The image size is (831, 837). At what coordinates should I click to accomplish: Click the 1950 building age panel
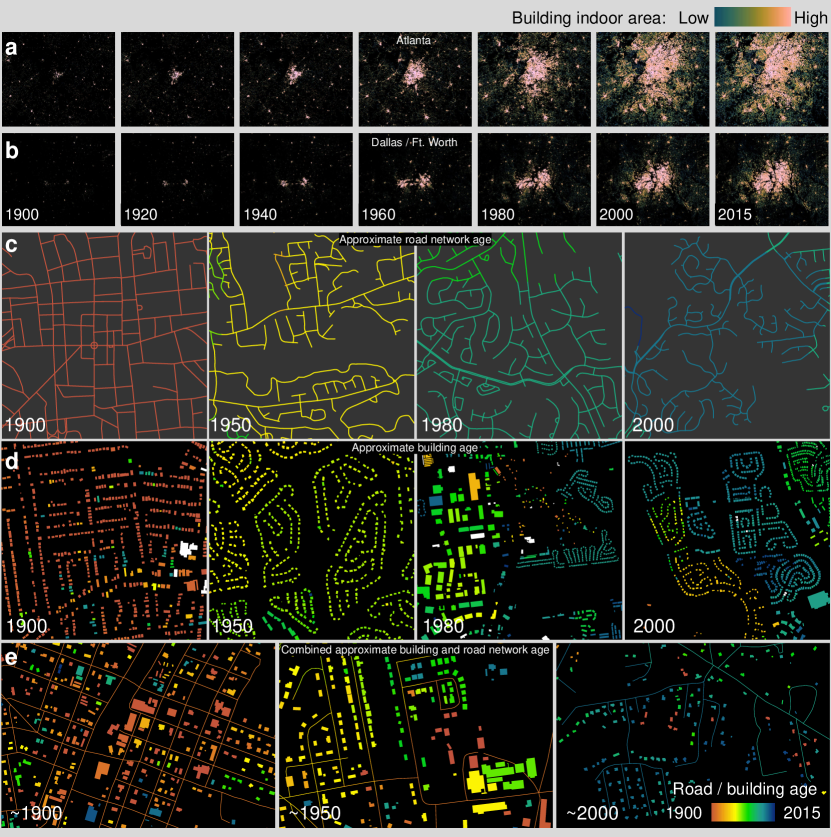(x=311, y=540)
